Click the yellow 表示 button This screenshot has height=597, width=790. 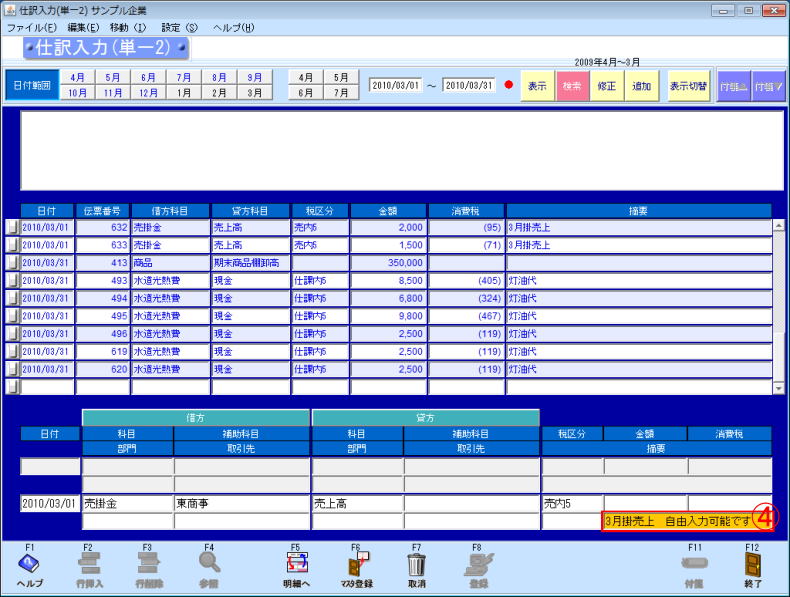tap(537, 86)
